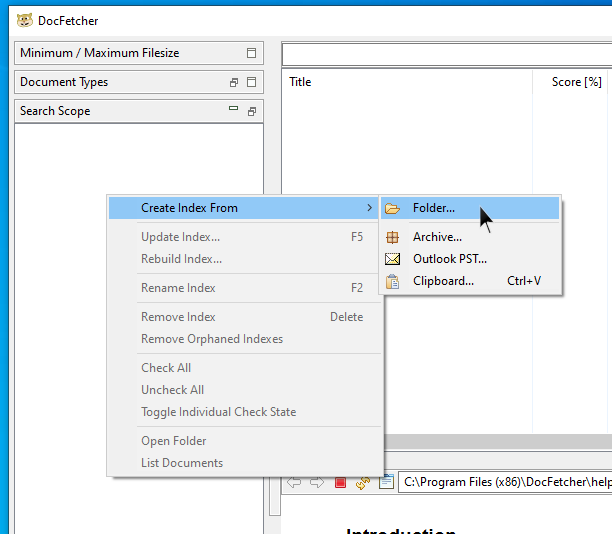
Task: Select Outlook PST... index source
Action: coord(470,259)
